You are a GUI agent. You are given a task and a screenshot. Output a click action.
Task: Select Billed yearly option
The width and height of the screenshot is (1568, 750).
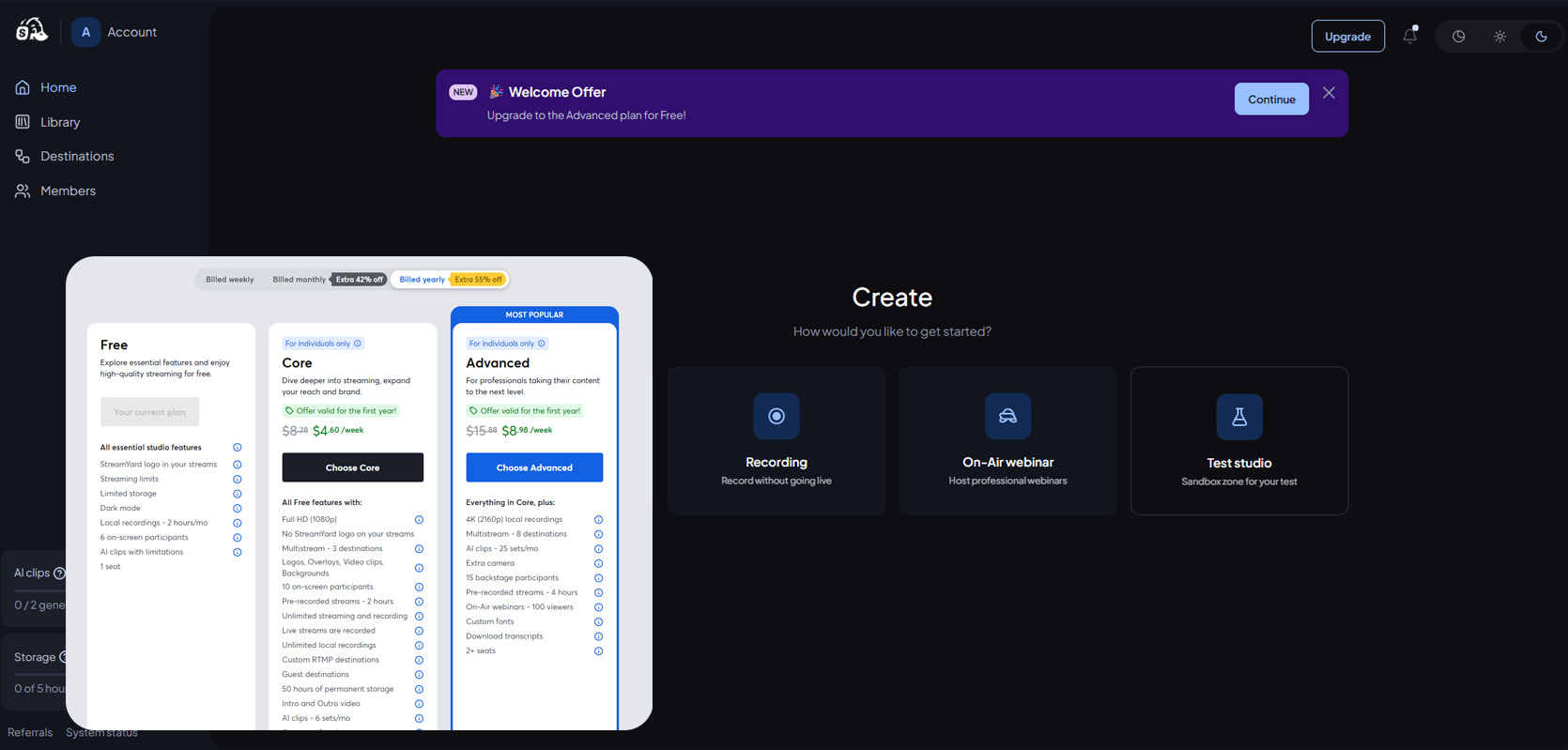tap(422, 280)
